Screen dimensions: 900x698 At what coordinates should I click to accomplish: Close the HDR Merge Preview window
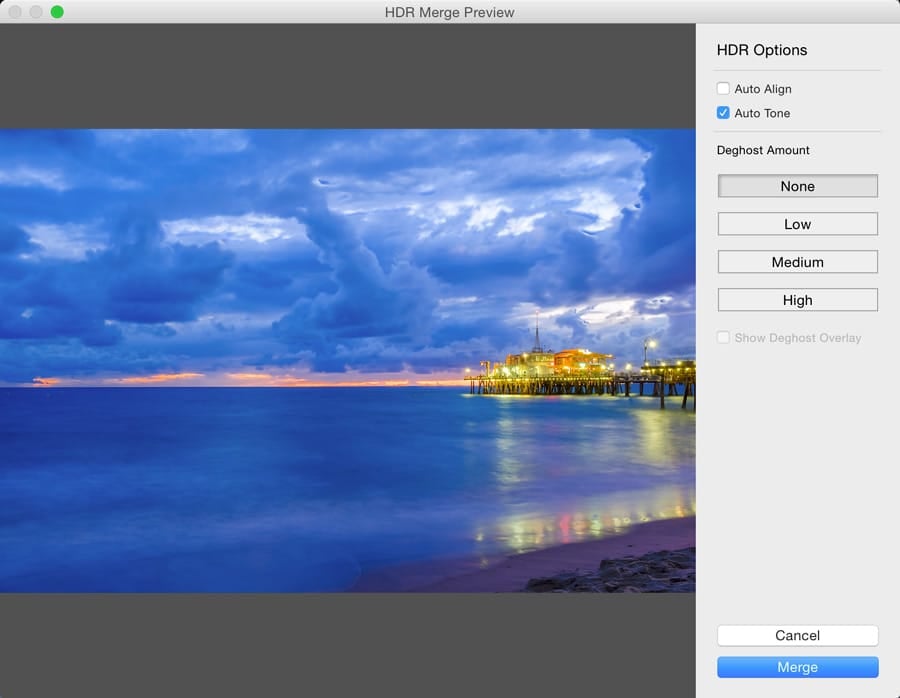pyautogui.click(x=16, y=11)
